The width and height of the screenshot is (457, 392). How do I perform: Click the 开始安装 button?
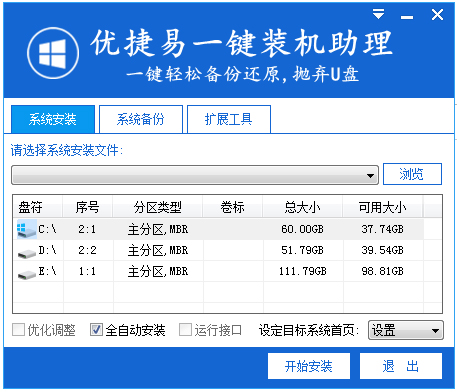click(x=309, y=366)
